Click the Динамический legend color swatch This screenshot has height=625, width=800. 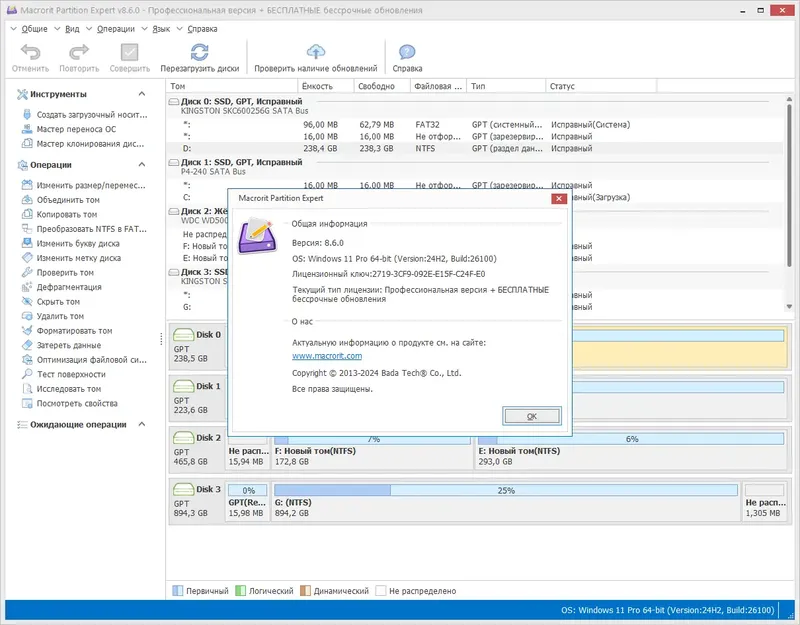305,591
